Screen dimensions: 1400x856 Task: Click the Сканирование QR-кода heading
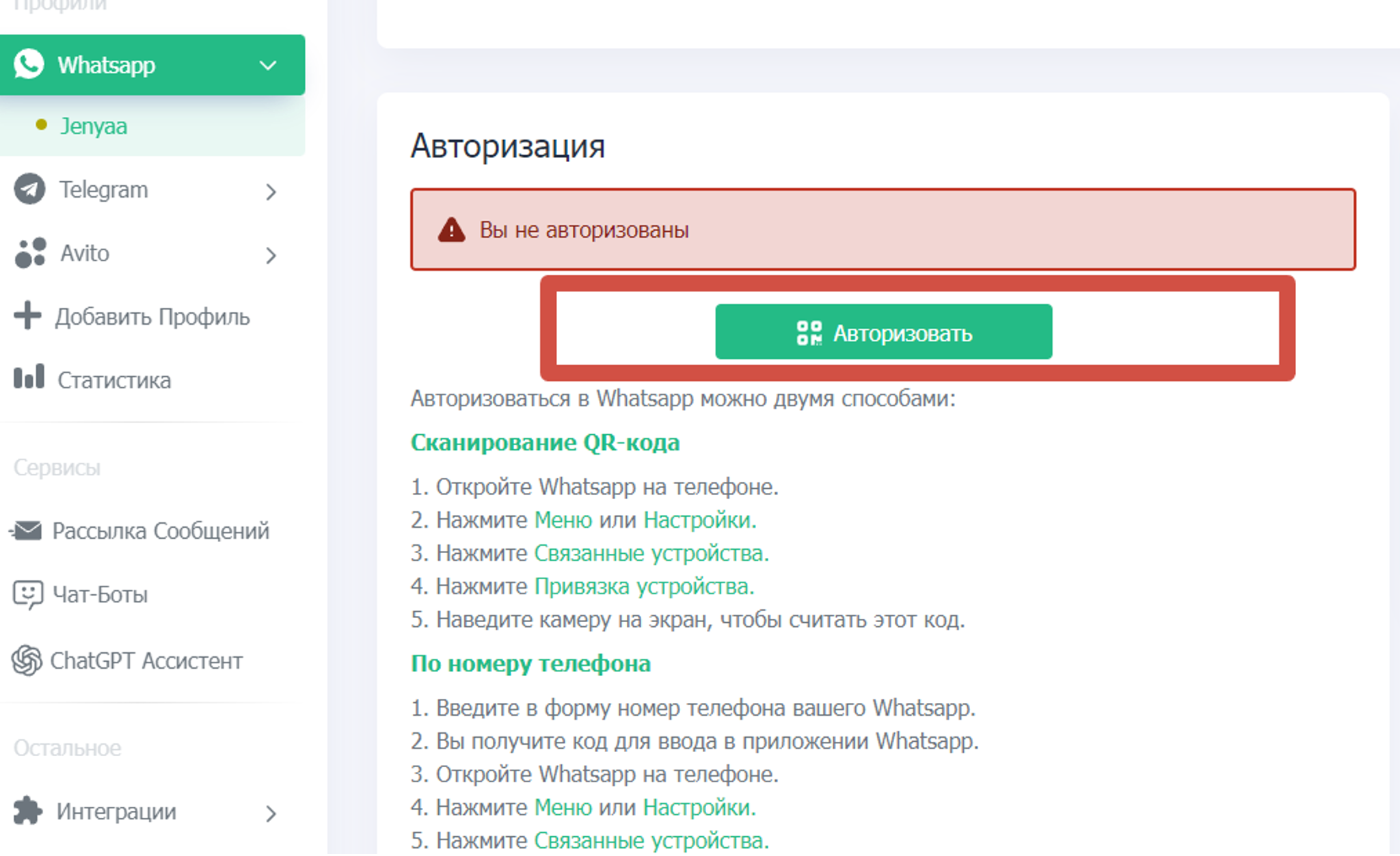545,442
